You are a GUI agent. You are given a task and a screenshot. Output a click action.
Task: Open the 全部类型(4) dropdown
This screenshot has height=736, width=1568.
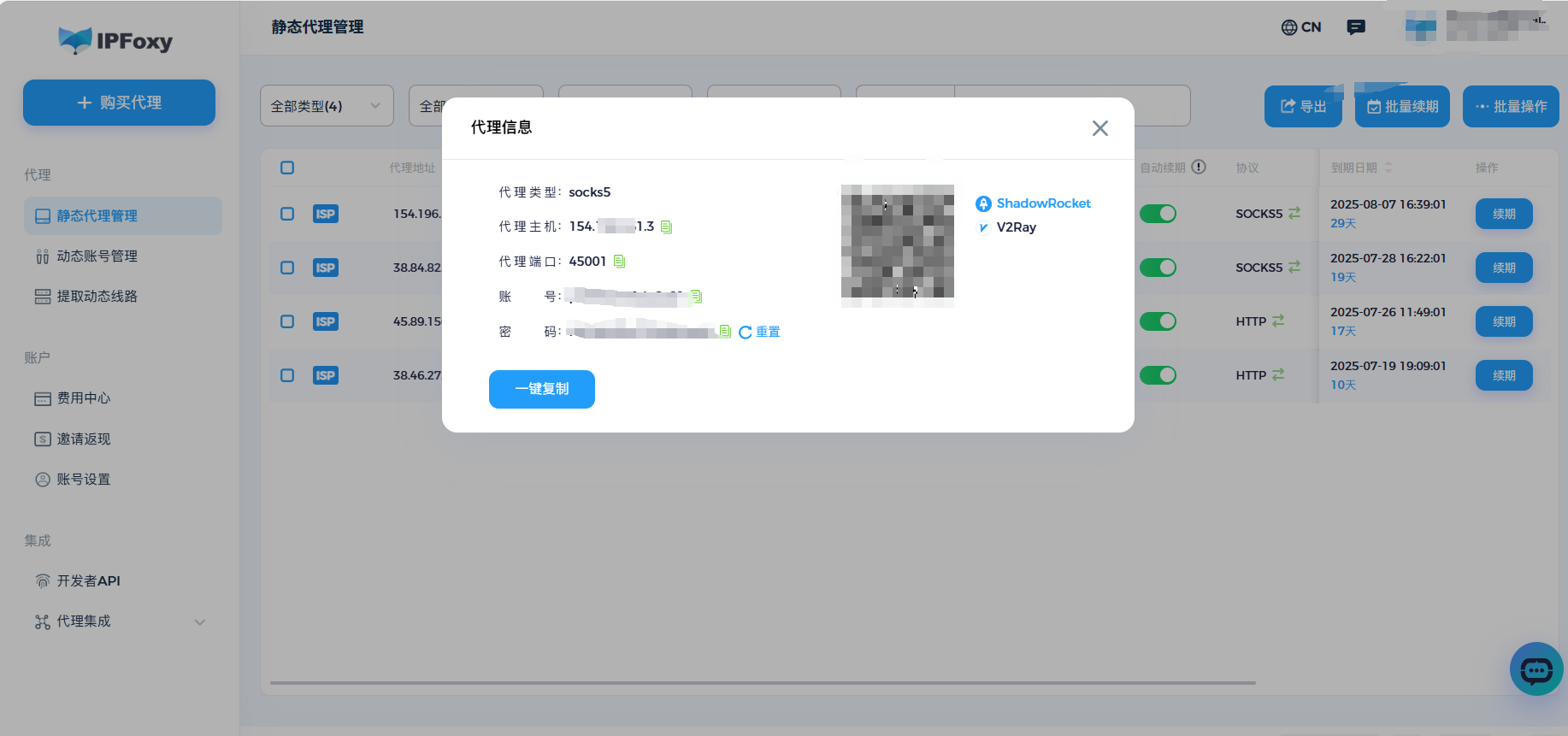327,106
